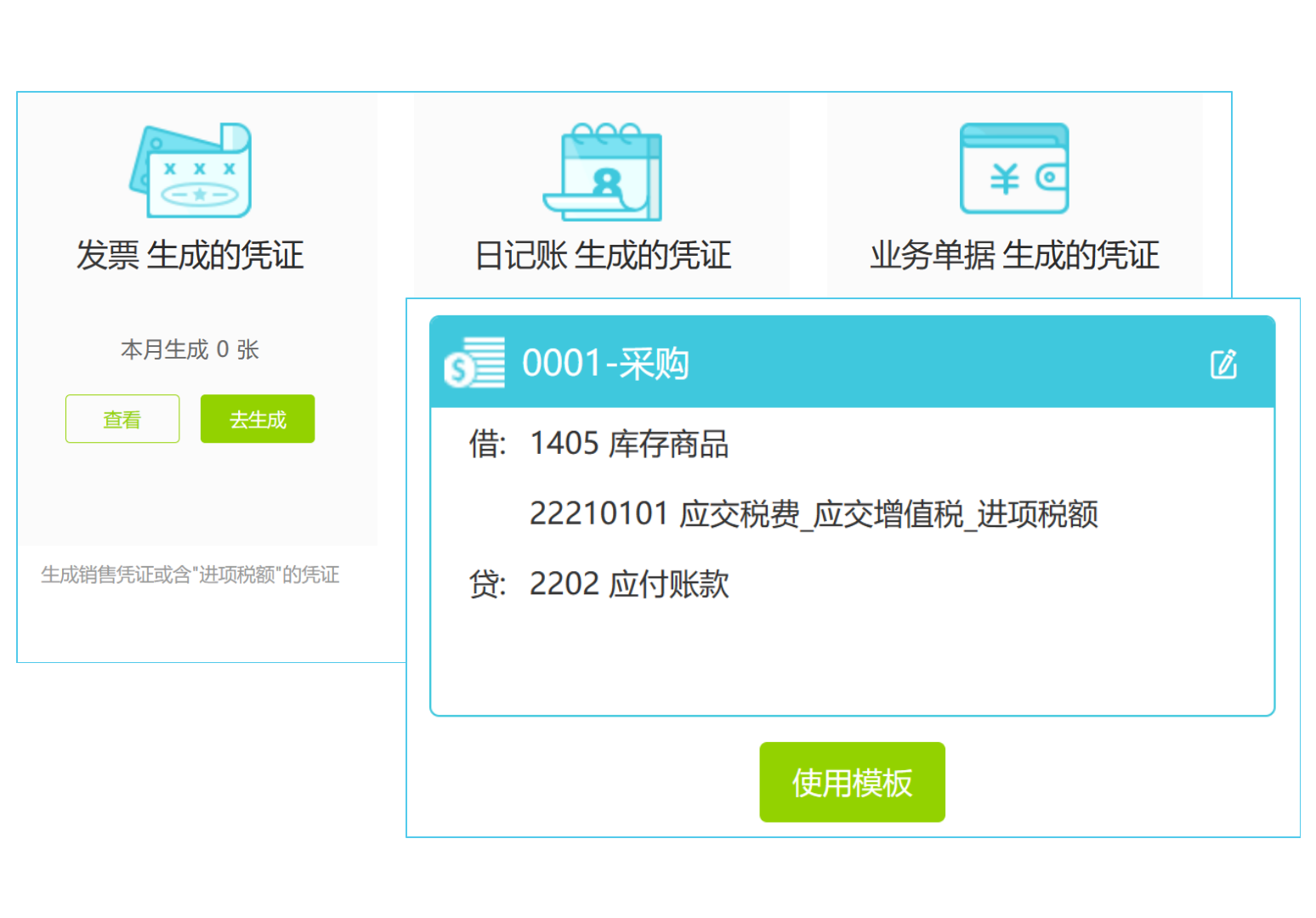Click the 本月生成 0 张 counter text
The width and height of the screenshot is (1316, 918).
pos(189,348)
